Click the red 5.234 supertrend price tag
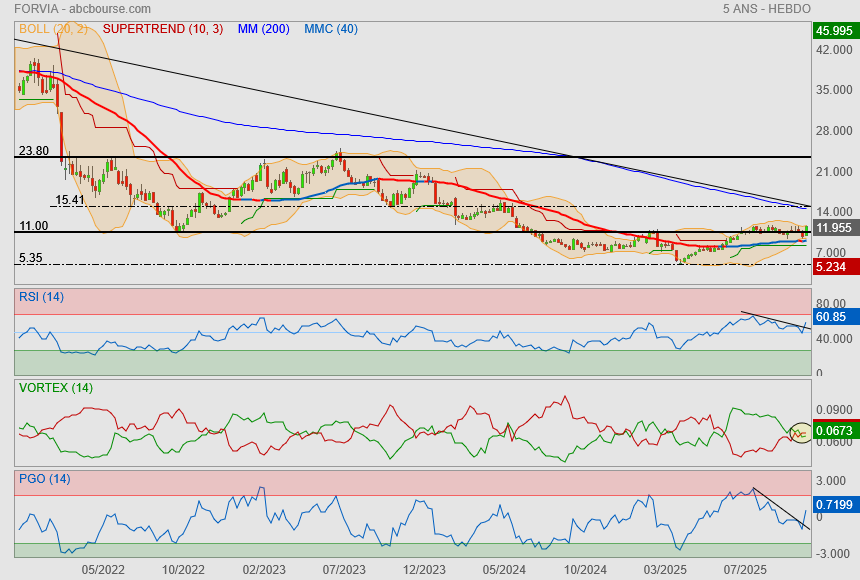 click(832, 267)
